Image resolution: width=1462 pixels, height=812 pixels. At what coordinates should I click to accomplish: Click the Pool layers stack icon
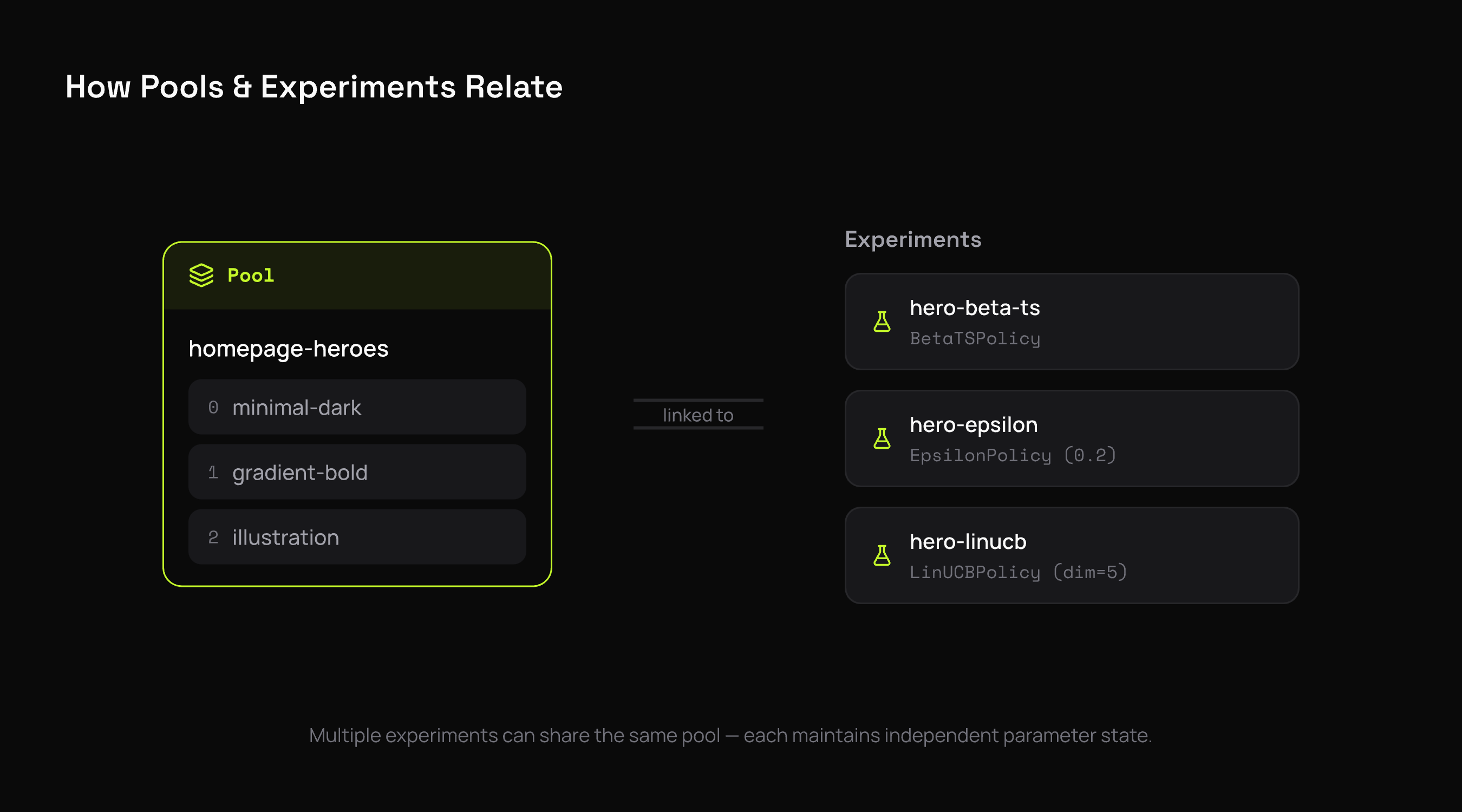pos(201,275)
